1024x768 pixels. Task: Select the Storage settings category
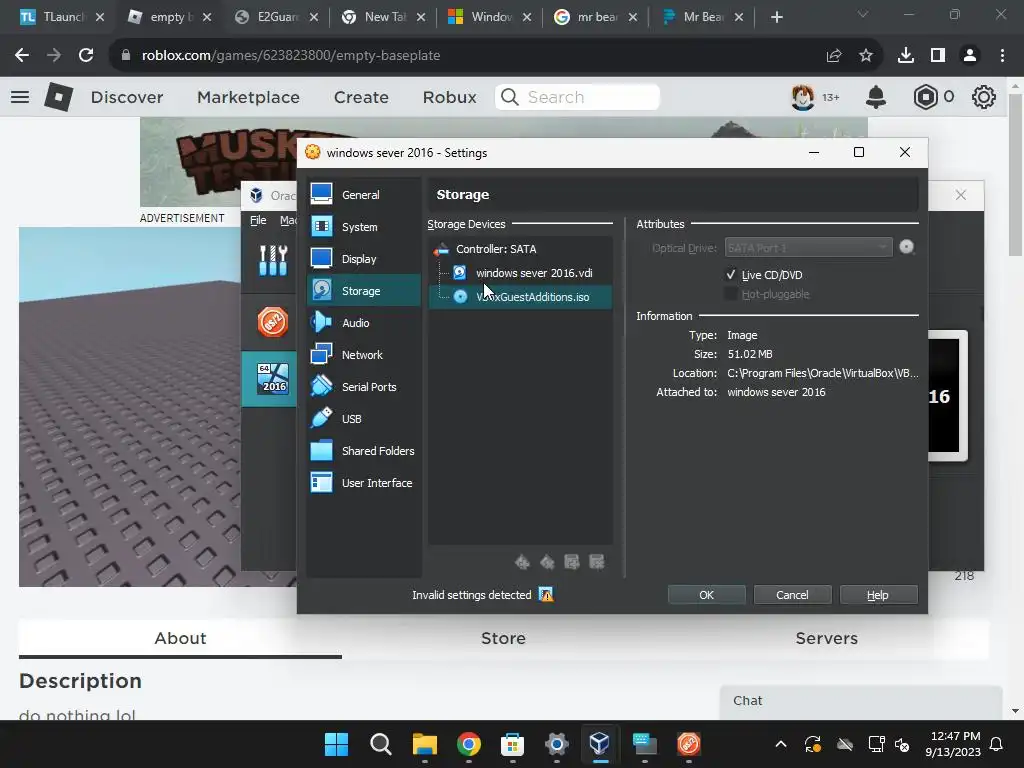363,291
